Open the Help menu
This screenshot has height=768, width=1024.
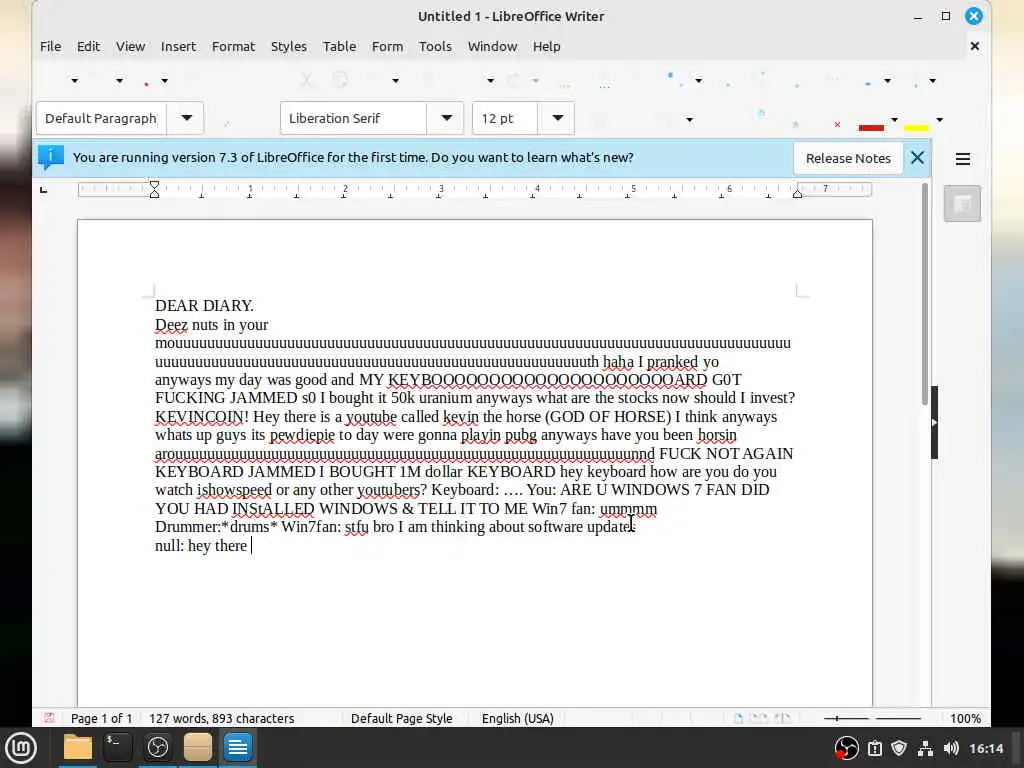click(x=547, y=46)
